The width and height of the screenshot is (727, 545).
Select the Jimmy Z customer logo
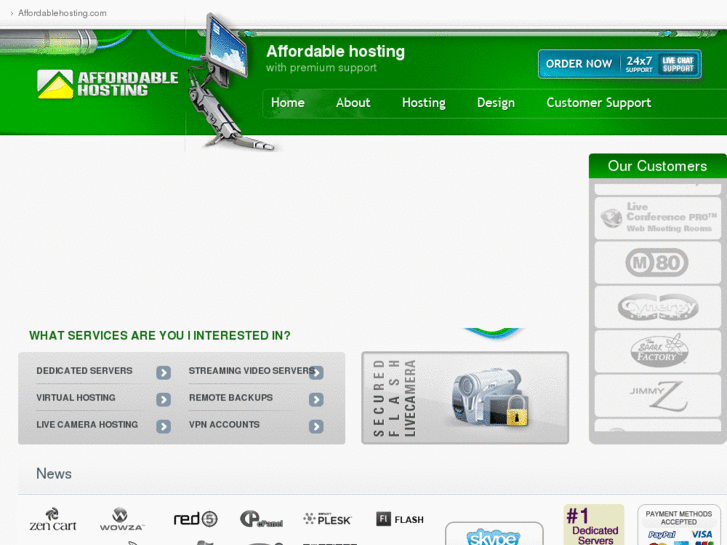point(657,396)
